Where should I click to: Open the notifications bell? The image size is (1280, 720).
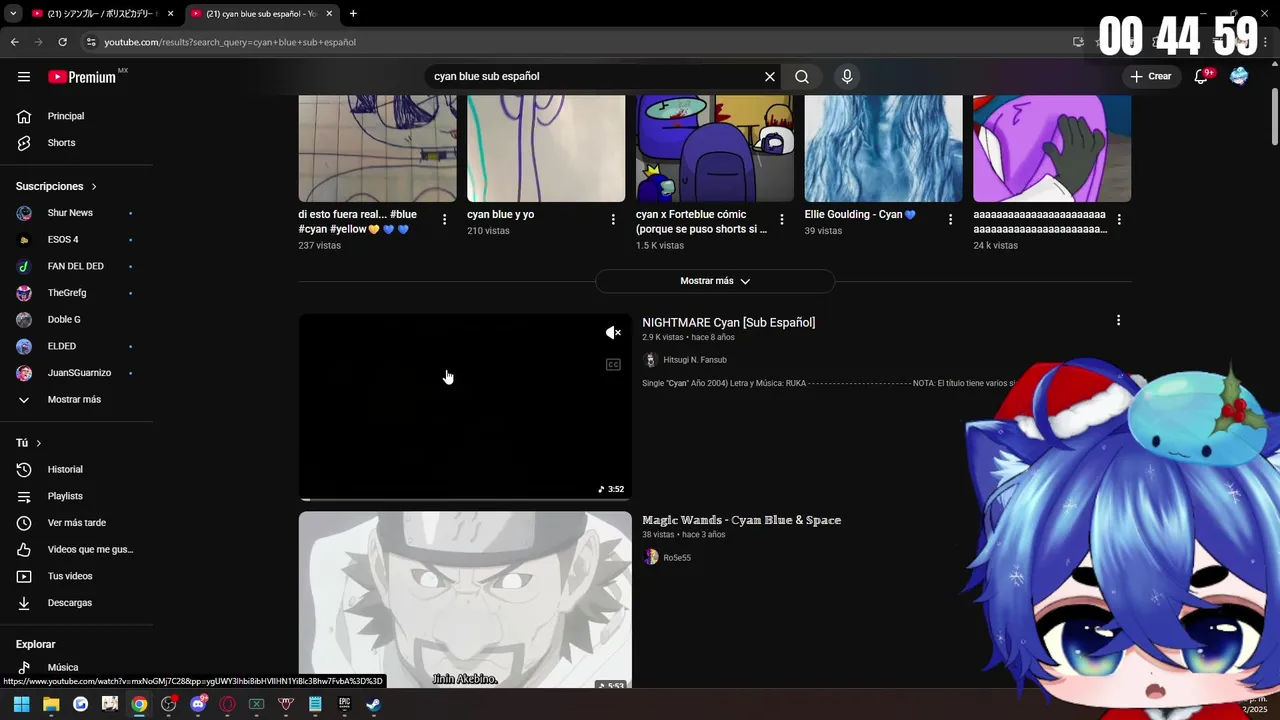1202,77
